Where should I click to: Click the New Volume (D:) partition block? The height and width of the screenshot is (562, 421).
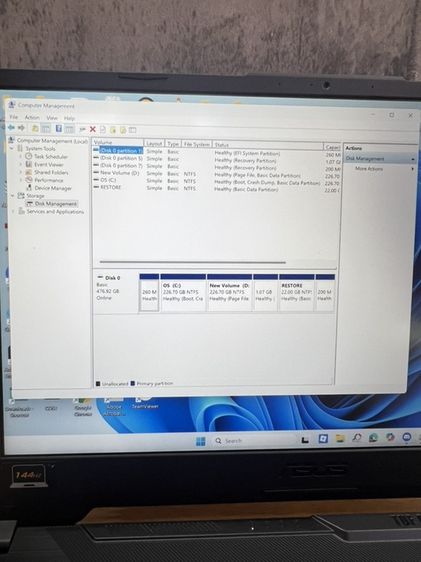(229, 292)
